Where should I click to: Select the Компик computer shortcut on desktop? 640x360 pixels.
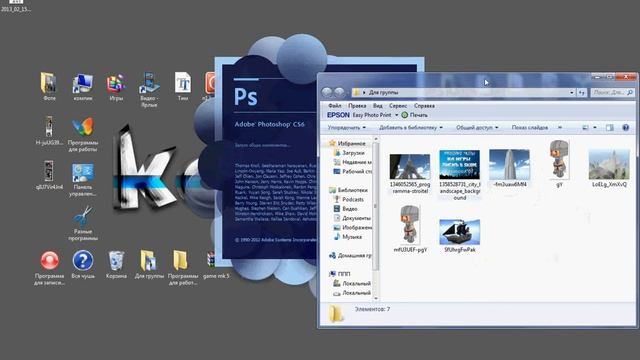click(83, 87)
